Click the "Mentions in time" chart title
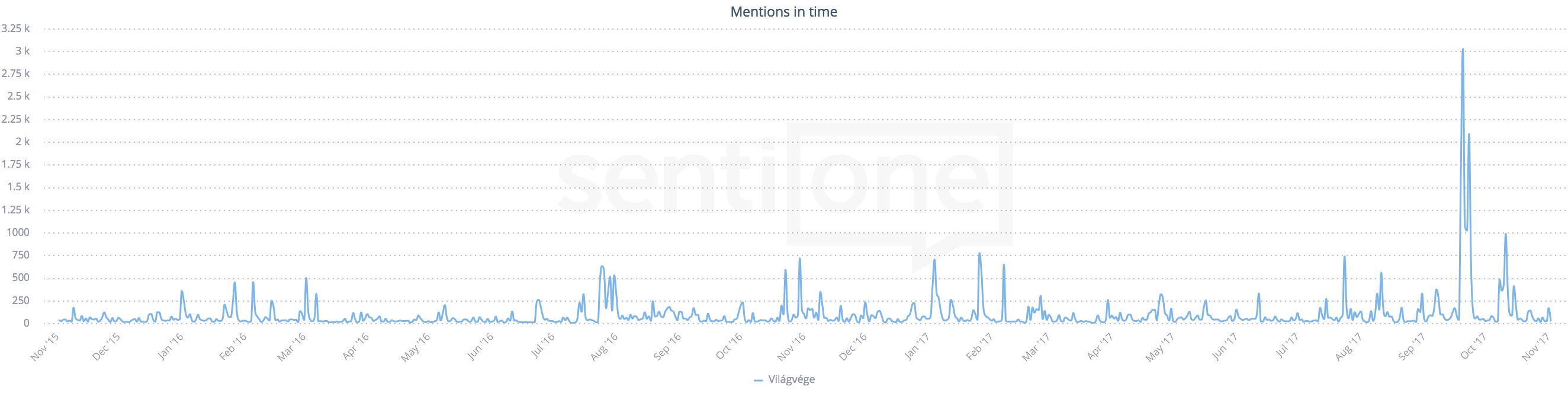Image resolution: width=1568 pixels, height=396 pixels. [x=783, y=12]
